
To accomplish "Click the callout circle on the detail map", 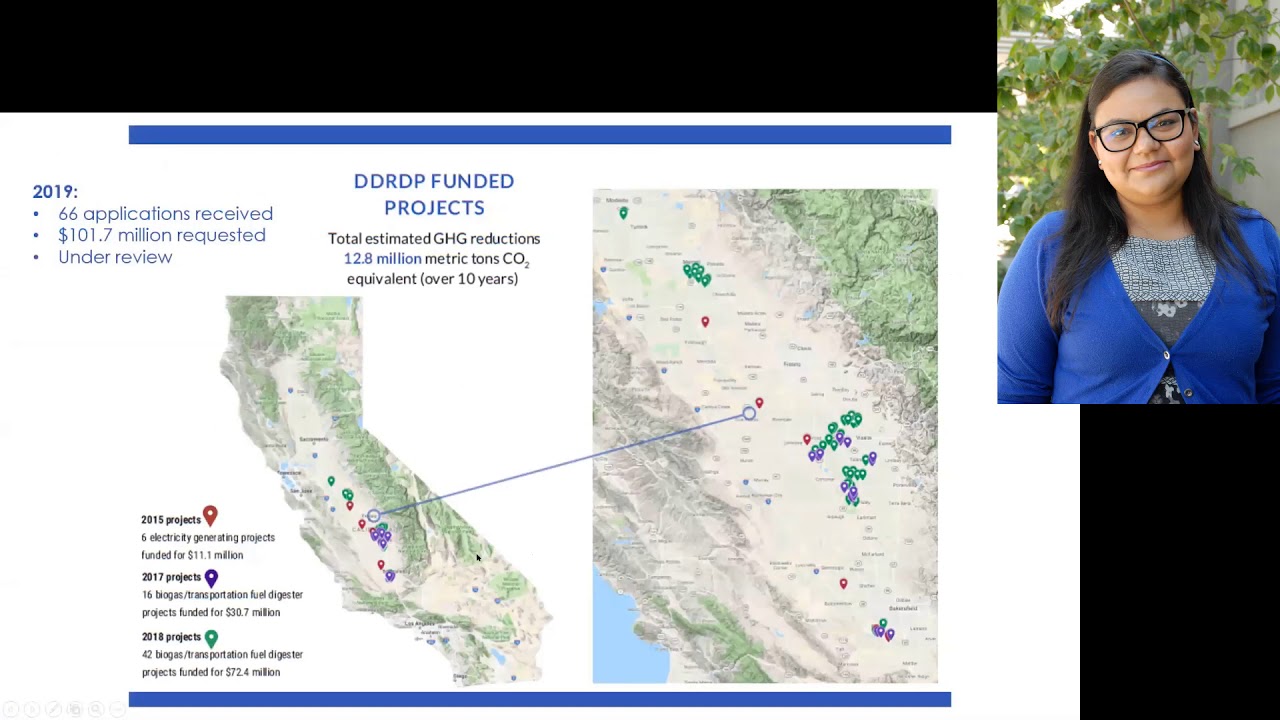I will point(749,413).
